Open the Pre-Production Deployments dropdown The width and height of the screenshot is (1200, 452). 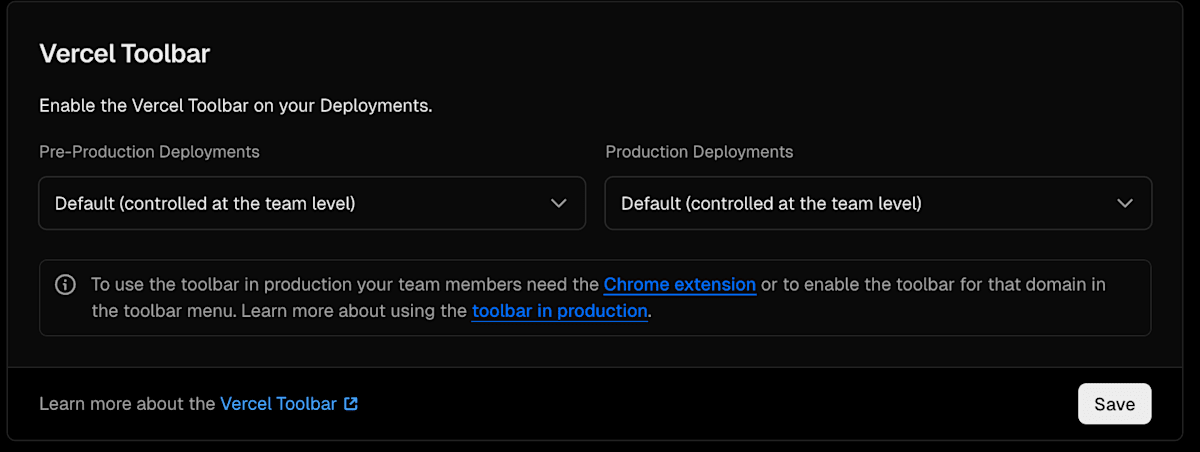312,203
